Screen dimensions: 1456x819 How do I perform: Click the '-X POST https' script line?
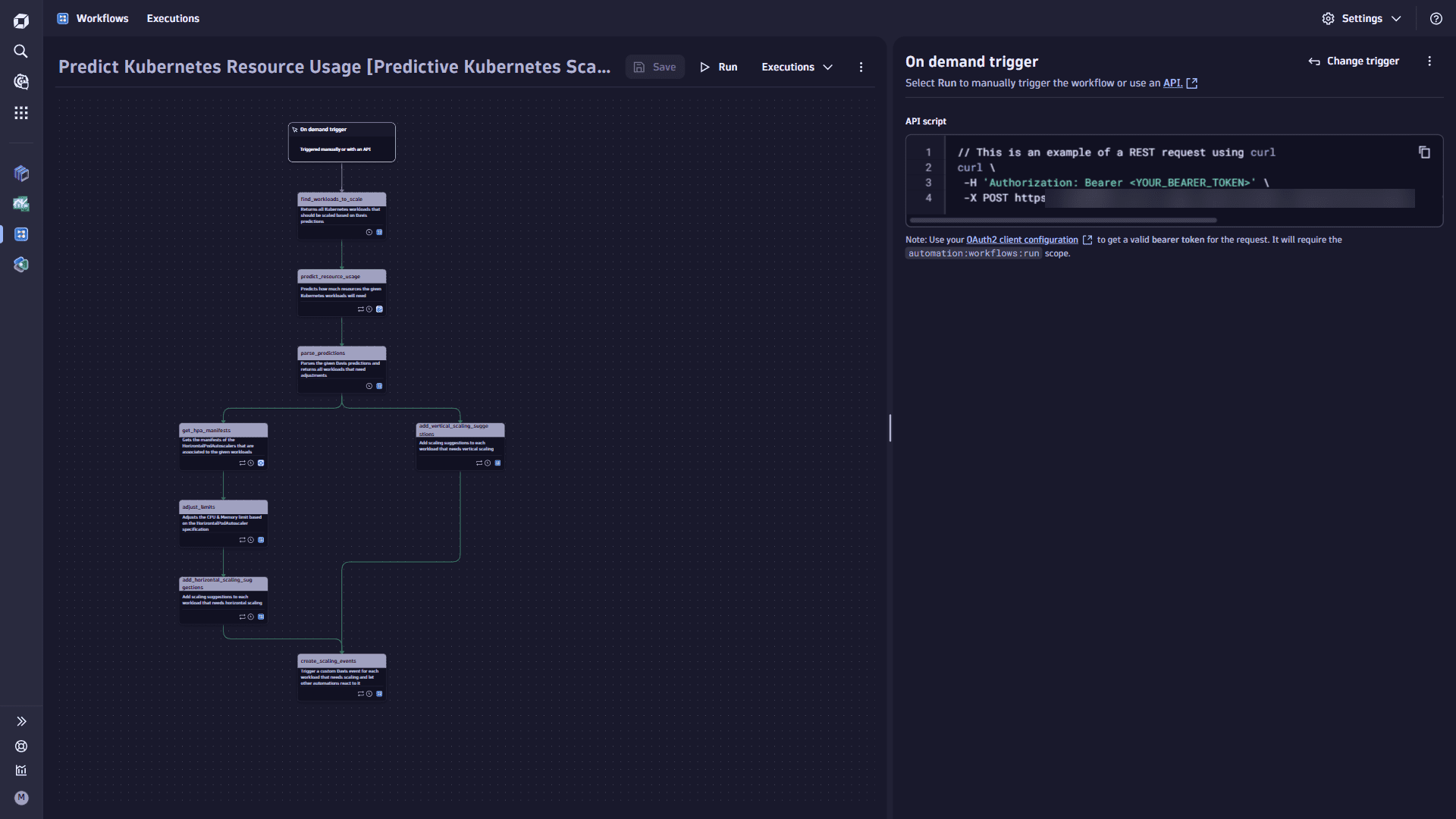tap(1004, 198)
